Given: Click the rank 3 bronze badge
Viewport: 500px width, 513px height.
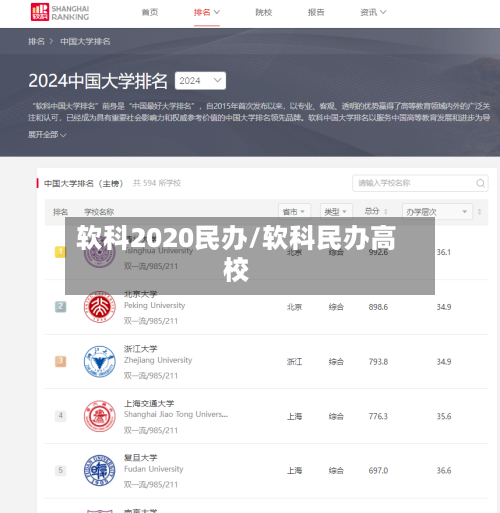Looking at the screenshot, I should (60, 361).
